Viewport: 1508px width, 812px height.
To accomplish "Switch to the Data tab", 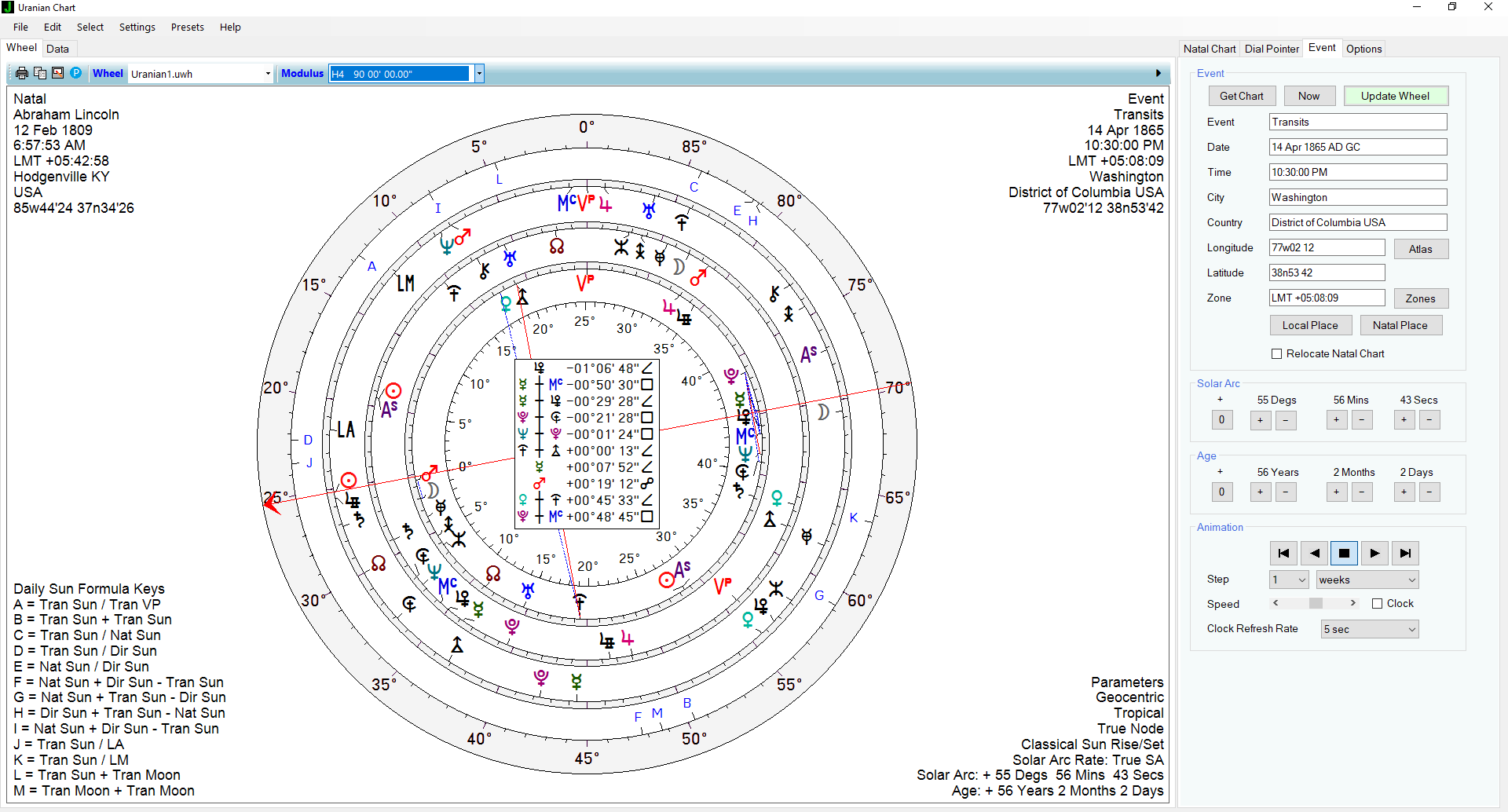I will click(x=57, y=49).
